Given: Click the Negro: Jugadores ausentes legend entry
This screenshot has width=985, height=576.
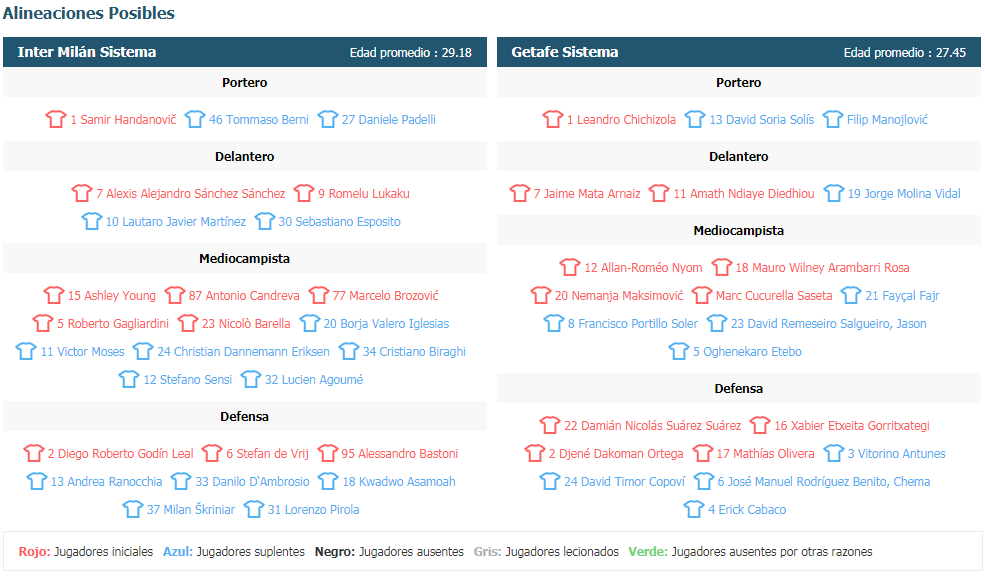Looking at the screenshot, I should point(389,552).
